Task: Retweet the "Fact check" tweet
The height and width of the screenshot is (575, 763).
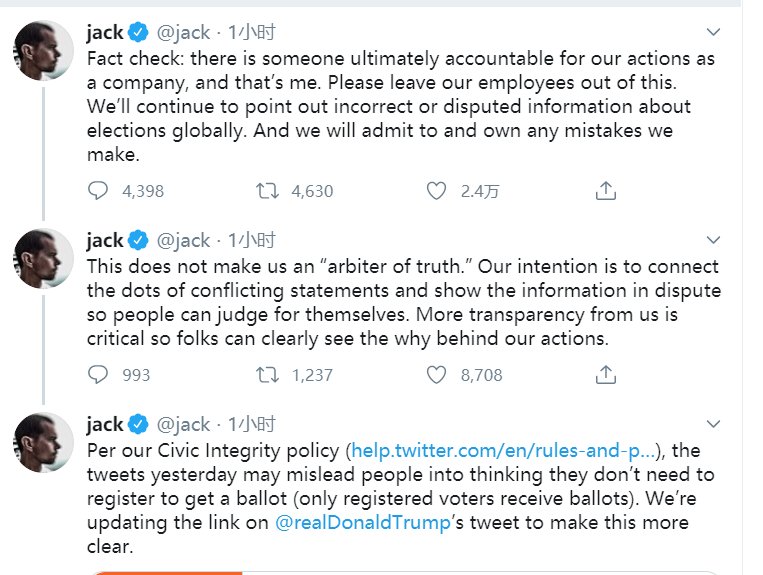Action: pos(267,191)
